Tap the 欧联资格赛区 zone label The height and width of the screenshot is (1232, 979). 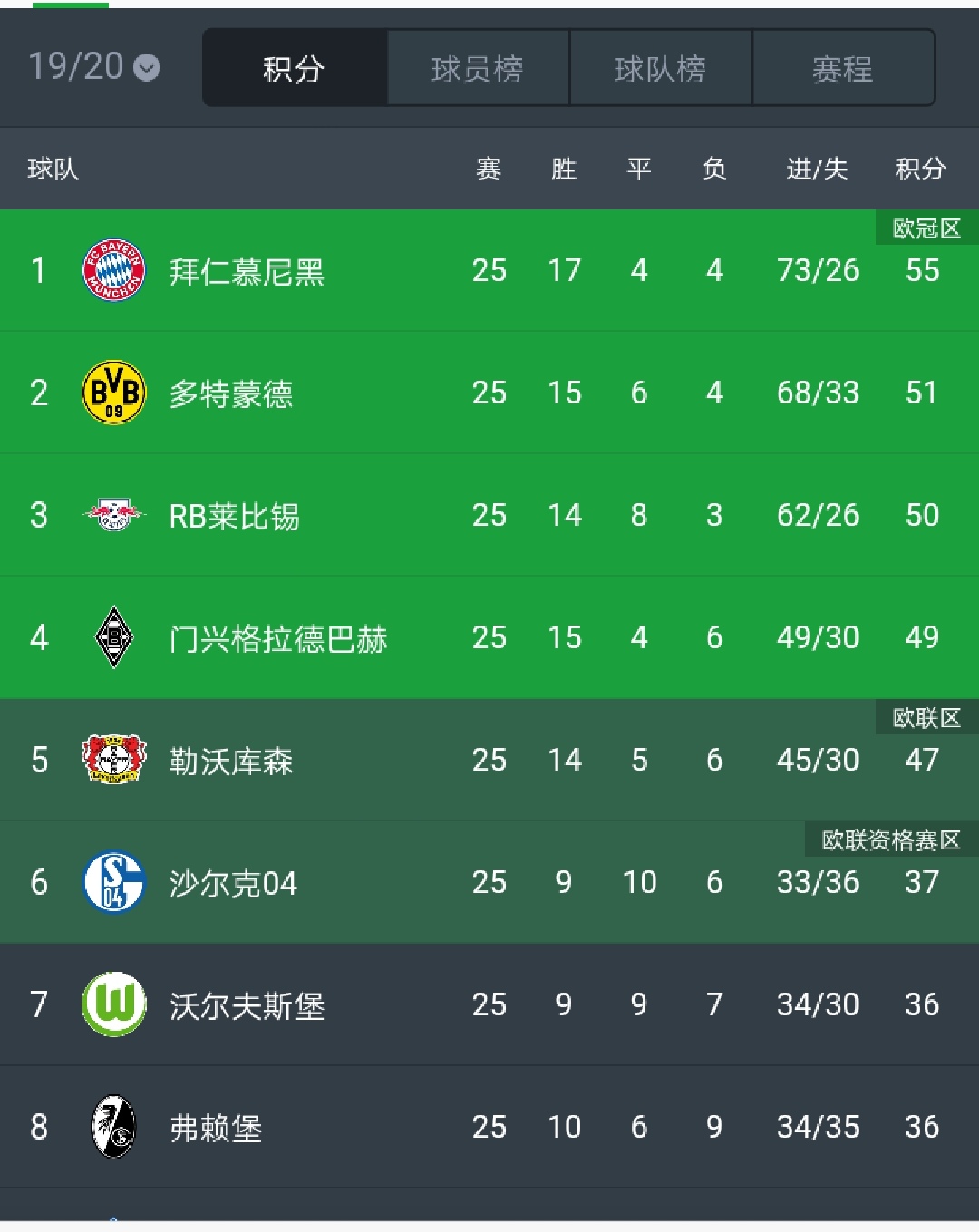click(890, 840)
